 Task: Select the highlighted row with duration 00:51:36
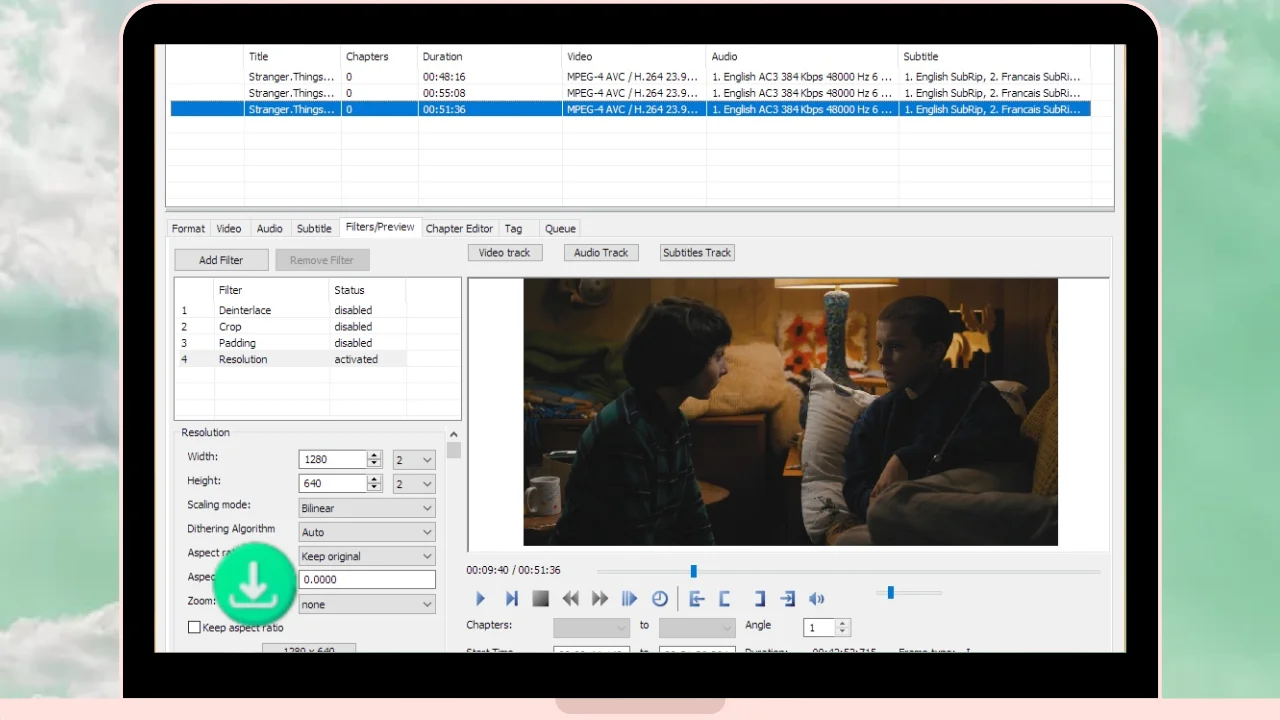630,109
